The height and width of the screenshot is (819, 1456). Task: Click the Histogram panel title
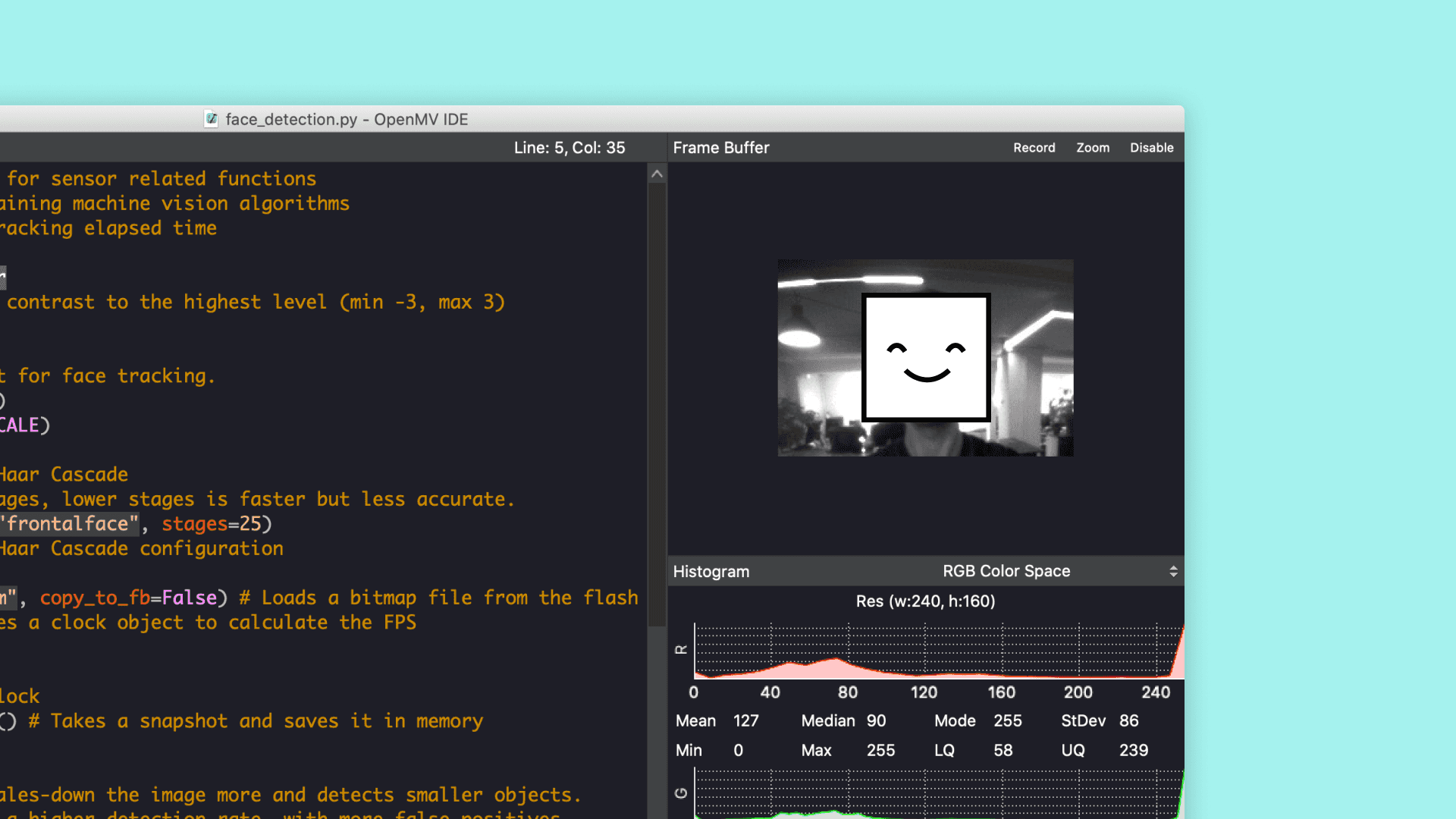pyautogui.click(x=711, y=572)
